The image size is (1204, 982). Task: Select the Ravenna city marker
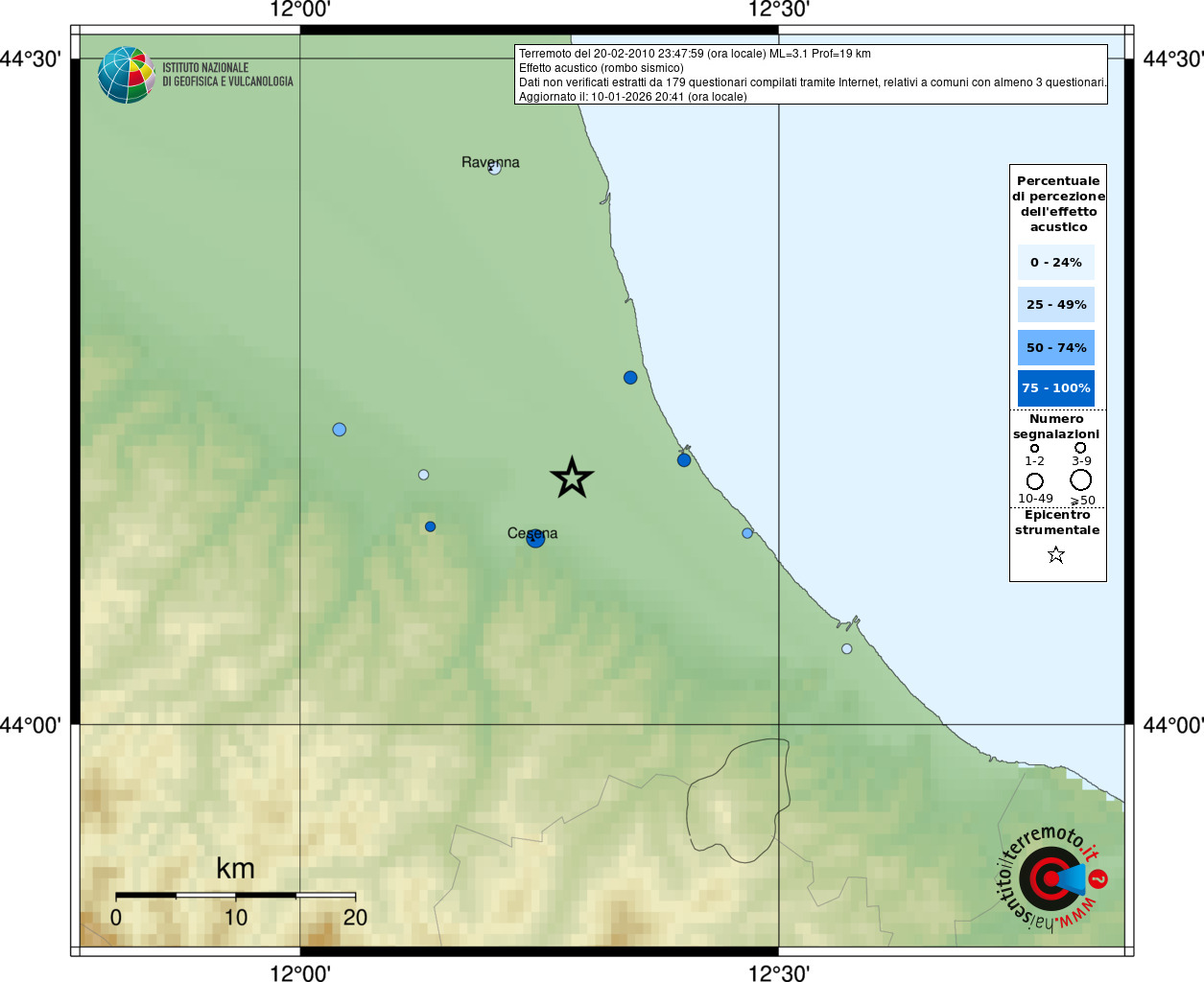(494, 169)
